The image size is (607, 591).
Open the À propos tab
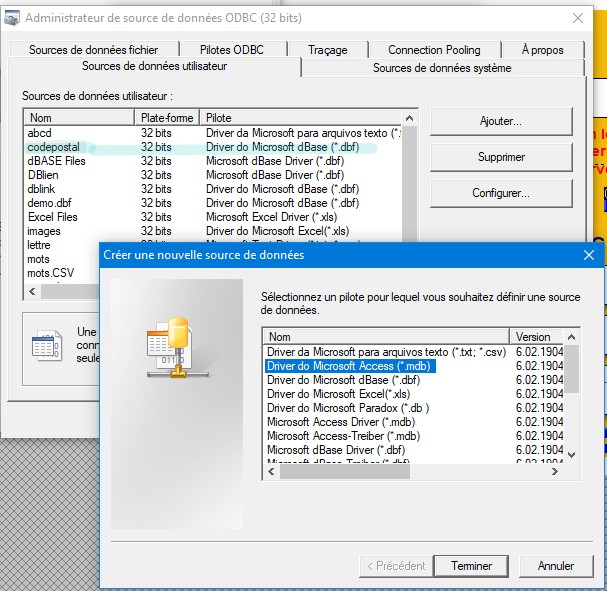click(542, 50)
